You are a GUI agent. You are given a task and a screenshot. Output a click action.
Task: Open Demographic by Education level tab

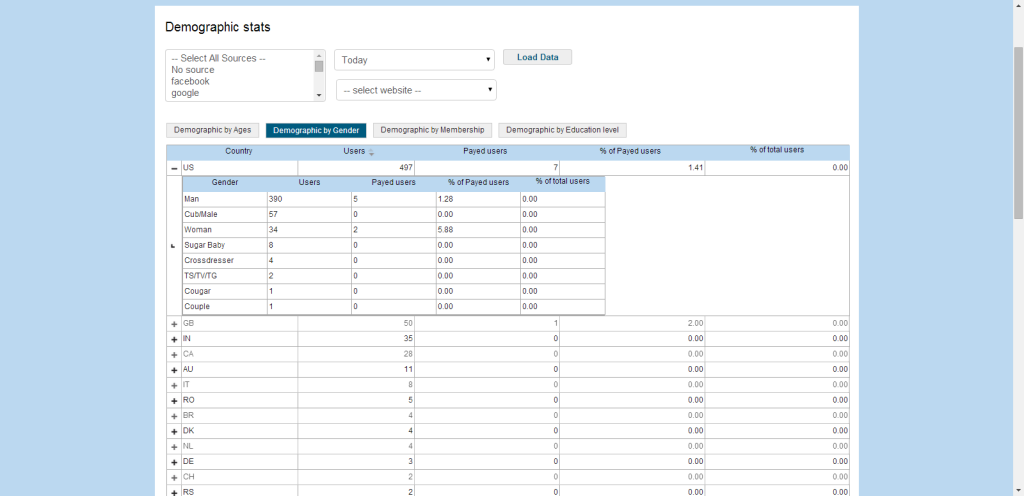[x=562, y=130]
